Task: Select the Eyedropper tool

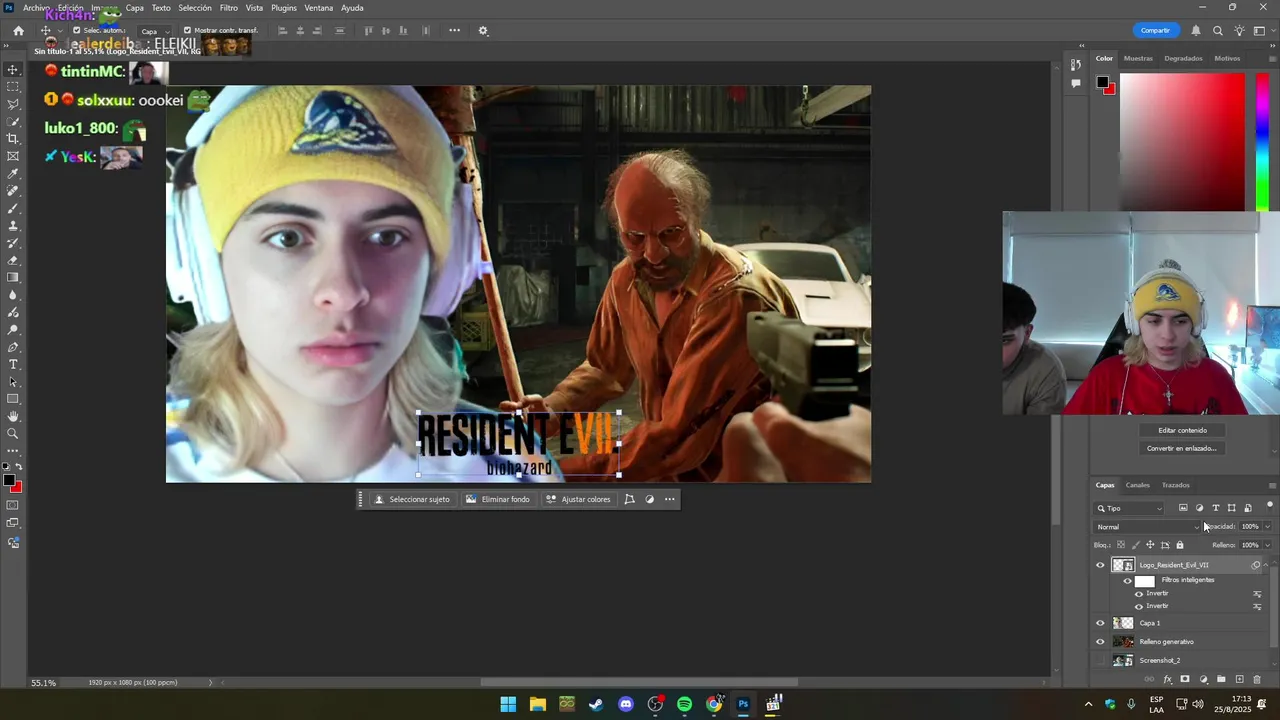Action: point(13,174)
